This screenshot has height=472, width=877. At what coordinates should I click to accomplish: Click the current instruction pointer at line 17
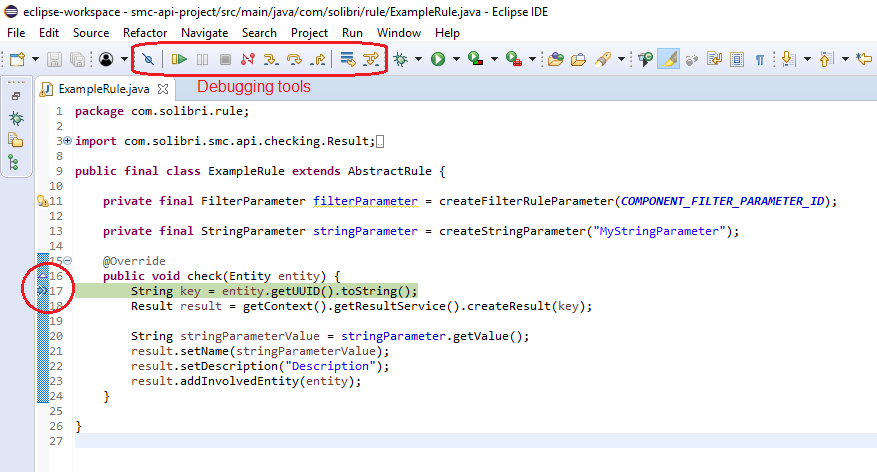pos(42,291)
